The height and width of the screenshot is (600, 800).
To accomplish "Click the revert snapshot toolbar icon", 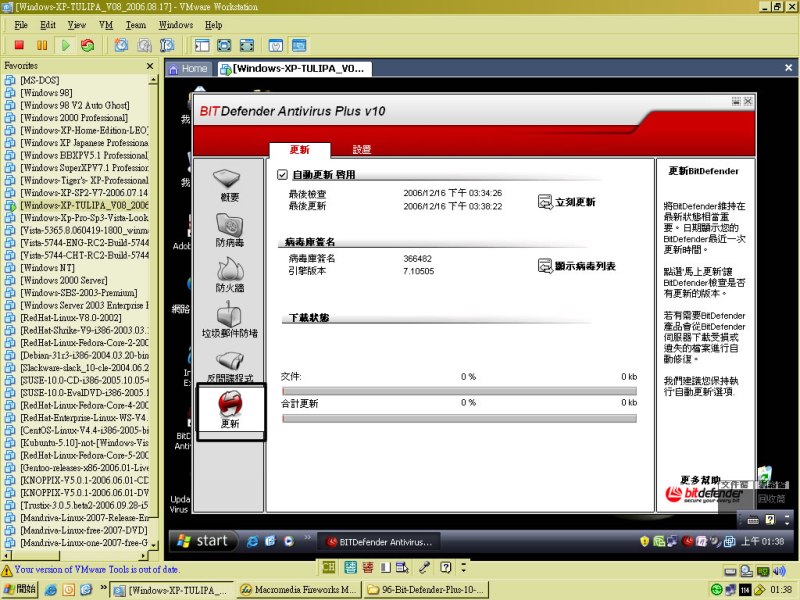I will coord(144,45).
